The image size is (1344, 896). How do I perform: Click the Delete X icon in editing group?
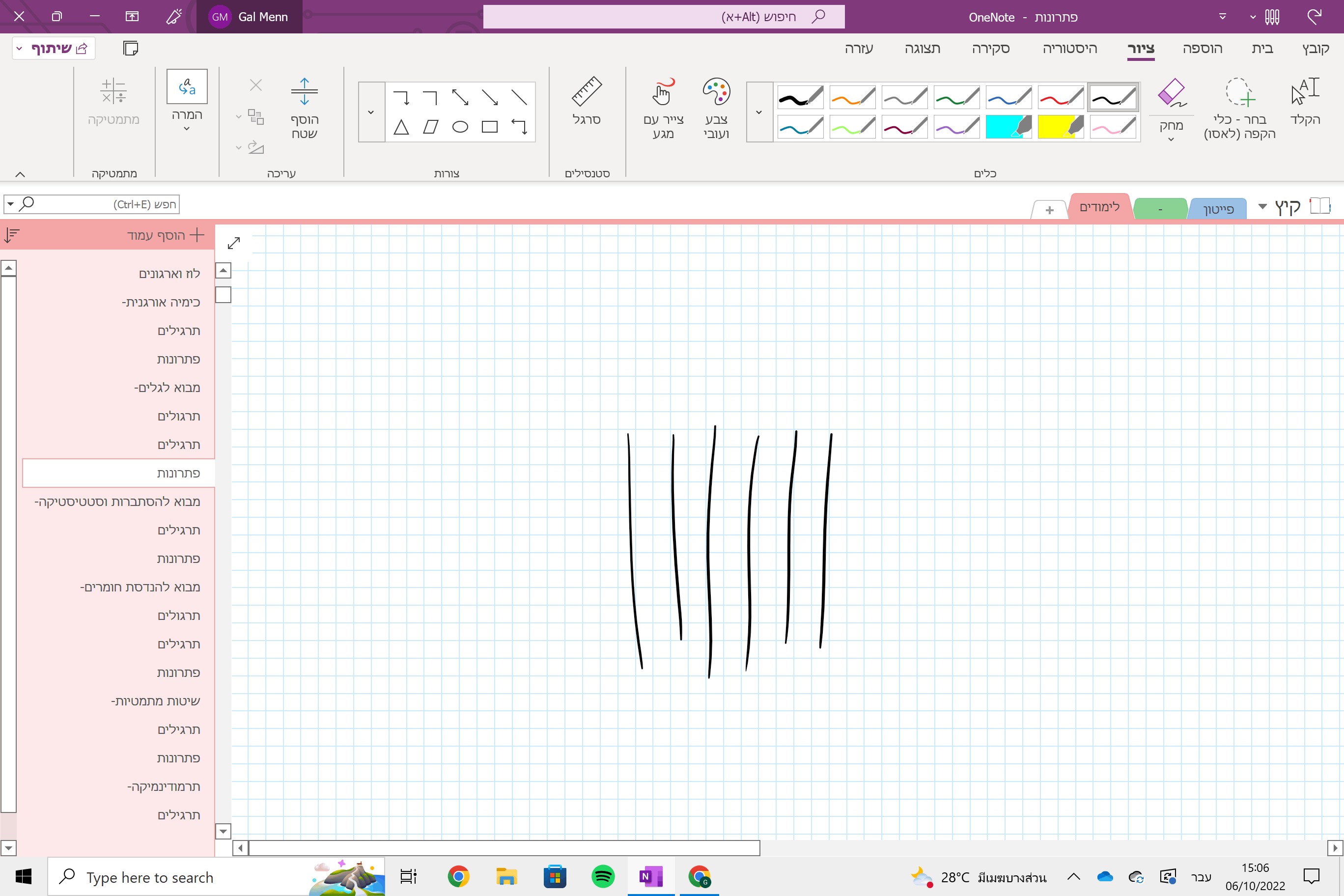[x=255, y=85]
